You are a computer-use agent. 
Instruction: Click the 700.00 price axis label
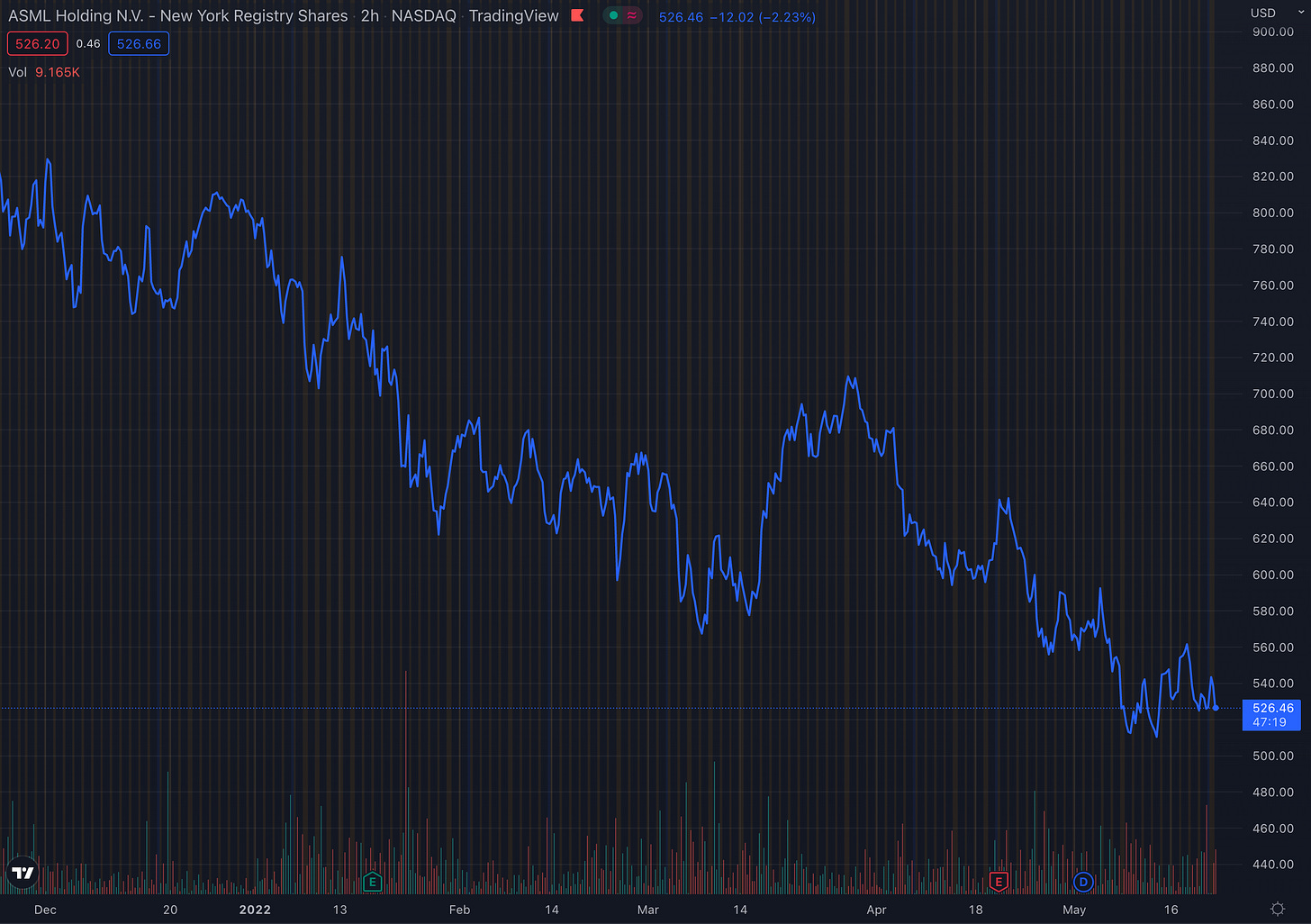pyautogui.click(x=1272, y=394)
